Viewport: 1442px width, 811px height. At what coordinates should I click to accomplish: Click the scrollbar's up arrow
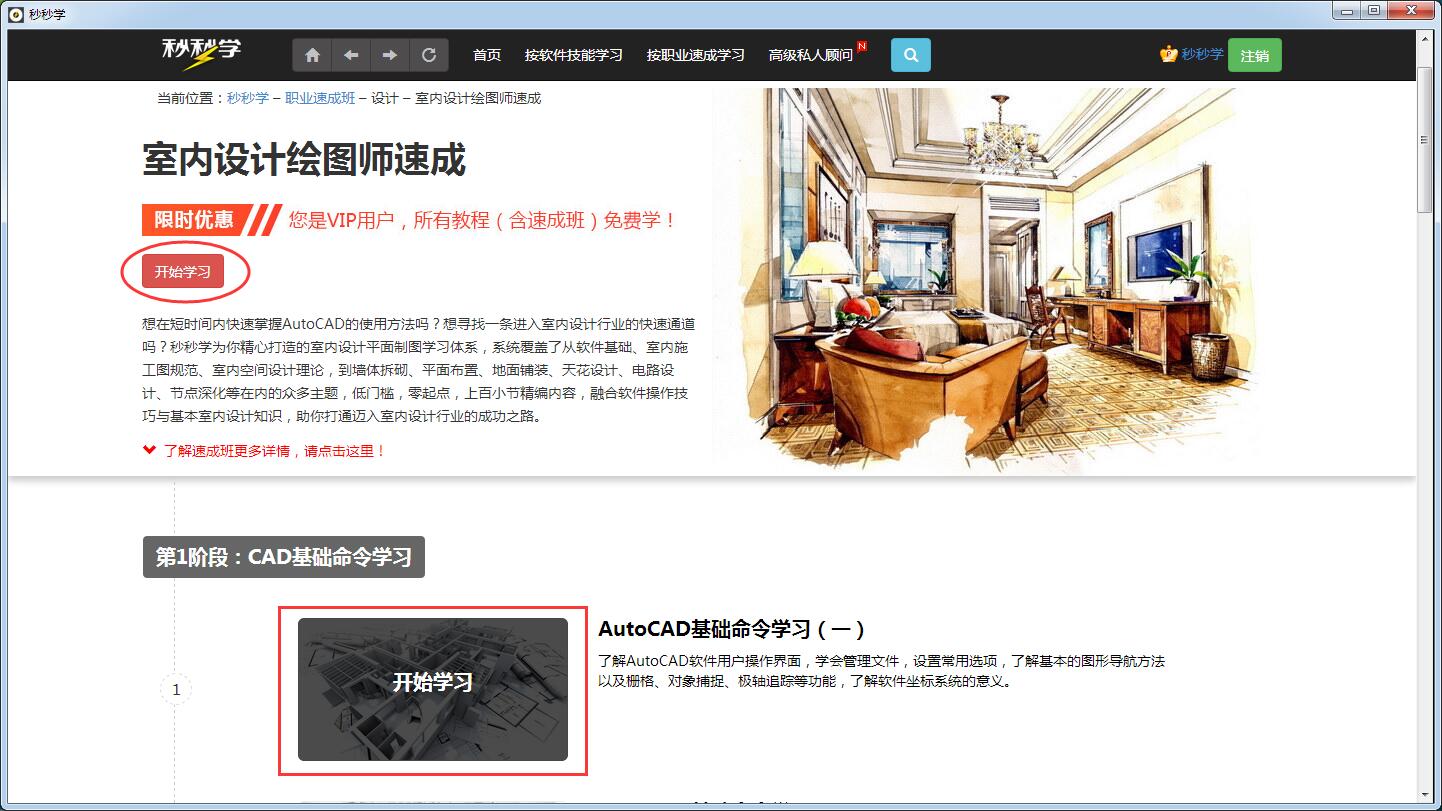click(x=1425, y=37)
